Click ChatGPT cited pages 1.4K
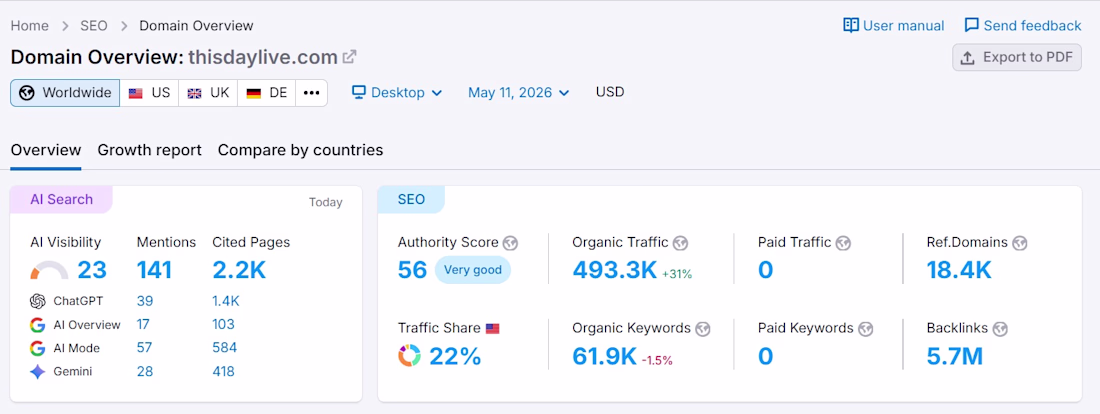The width and height of the screenshot is (1100, 414). click(x=226, y=301)
